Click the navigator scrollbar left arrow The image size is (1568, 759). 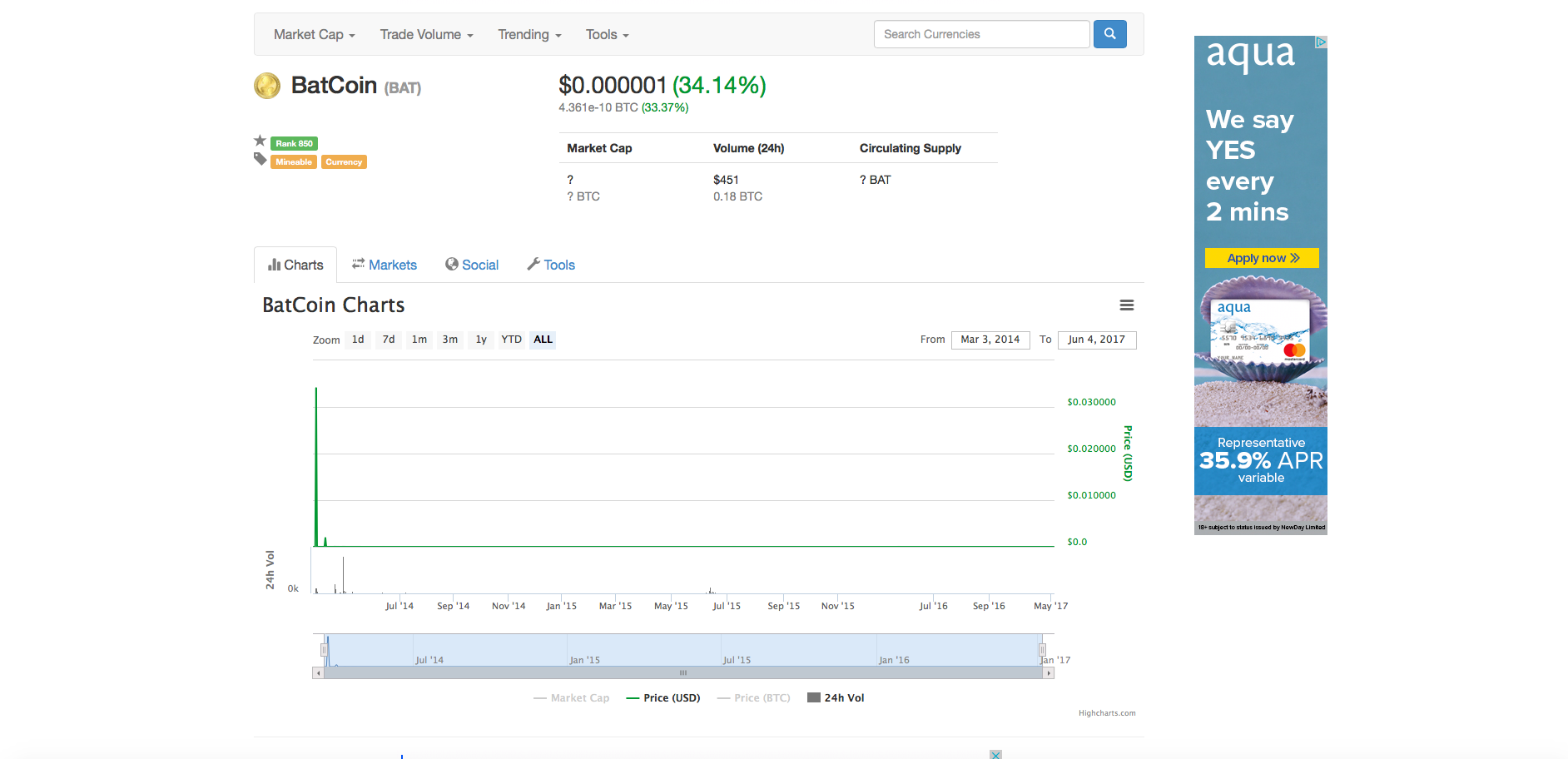point(318,672)
